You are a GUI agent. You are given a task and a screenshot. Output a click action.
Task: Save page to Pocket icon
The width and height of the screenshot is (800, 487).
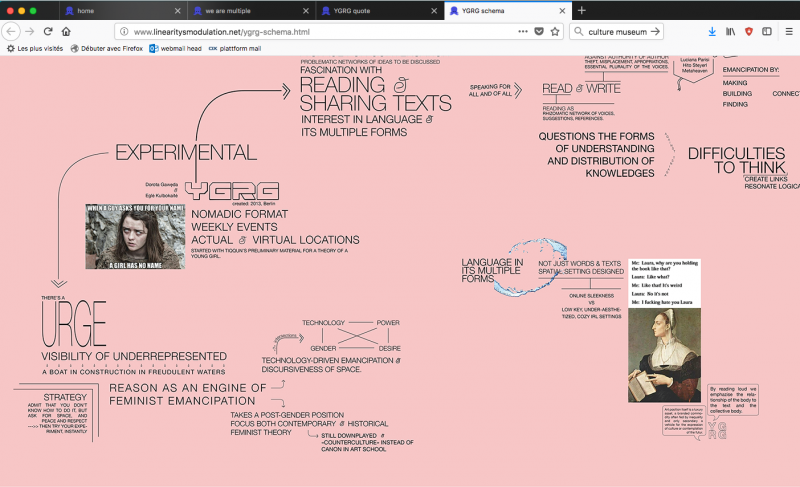click(x=539, y=32)
